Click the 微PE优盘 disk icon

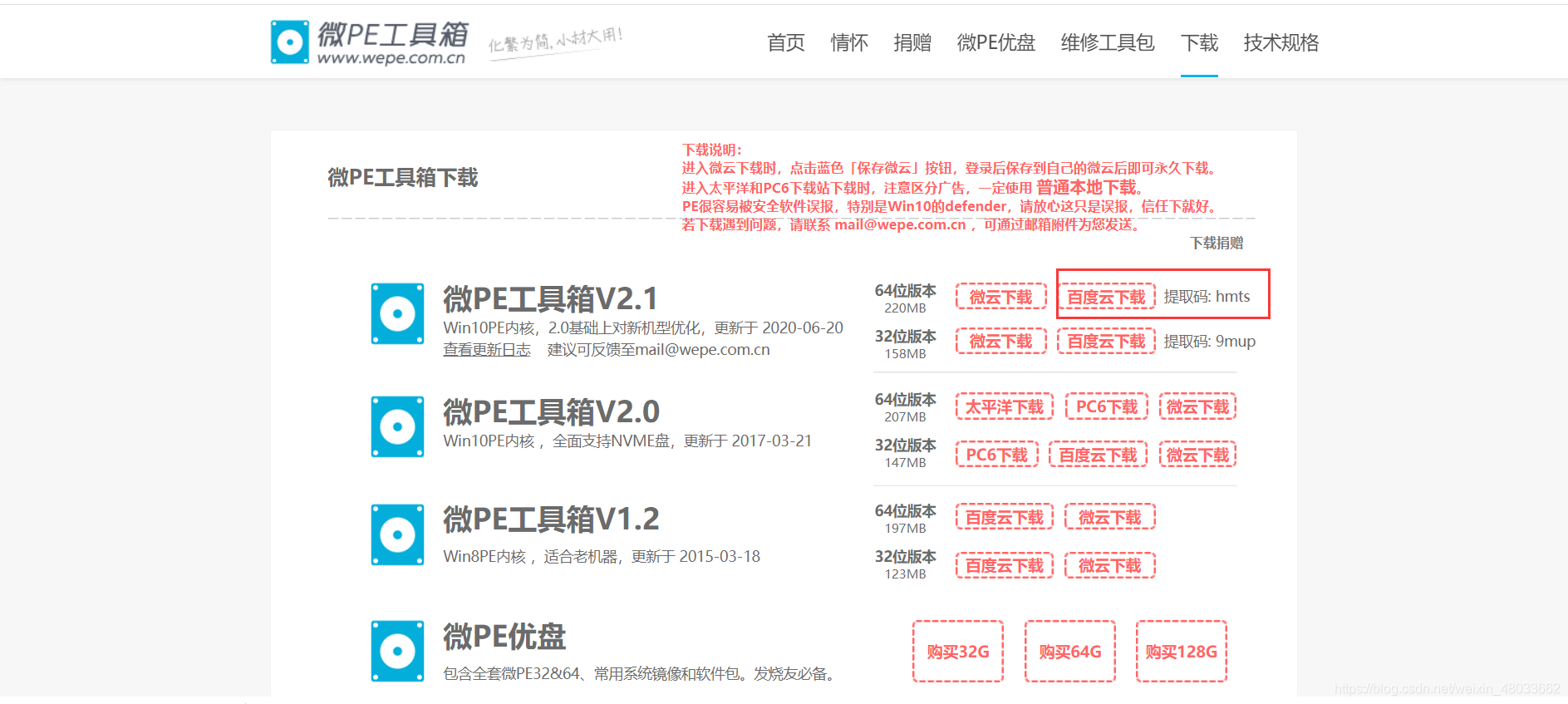coord(397,651)
